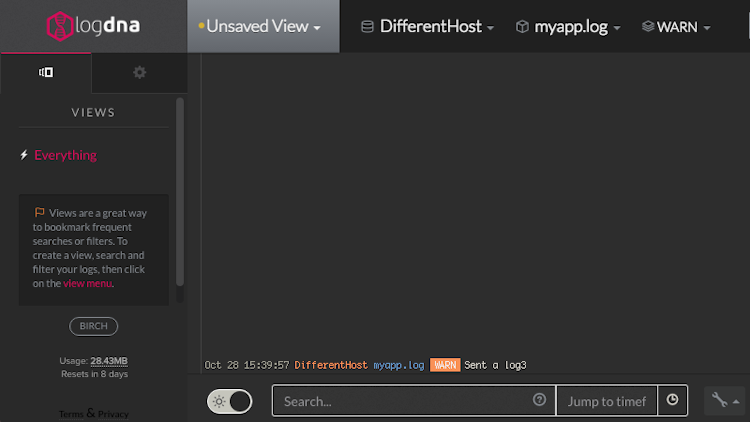The image size is (750, 422).
Task: Click the cube icon beside myapp.log
Action: click(x=522, y=27)
